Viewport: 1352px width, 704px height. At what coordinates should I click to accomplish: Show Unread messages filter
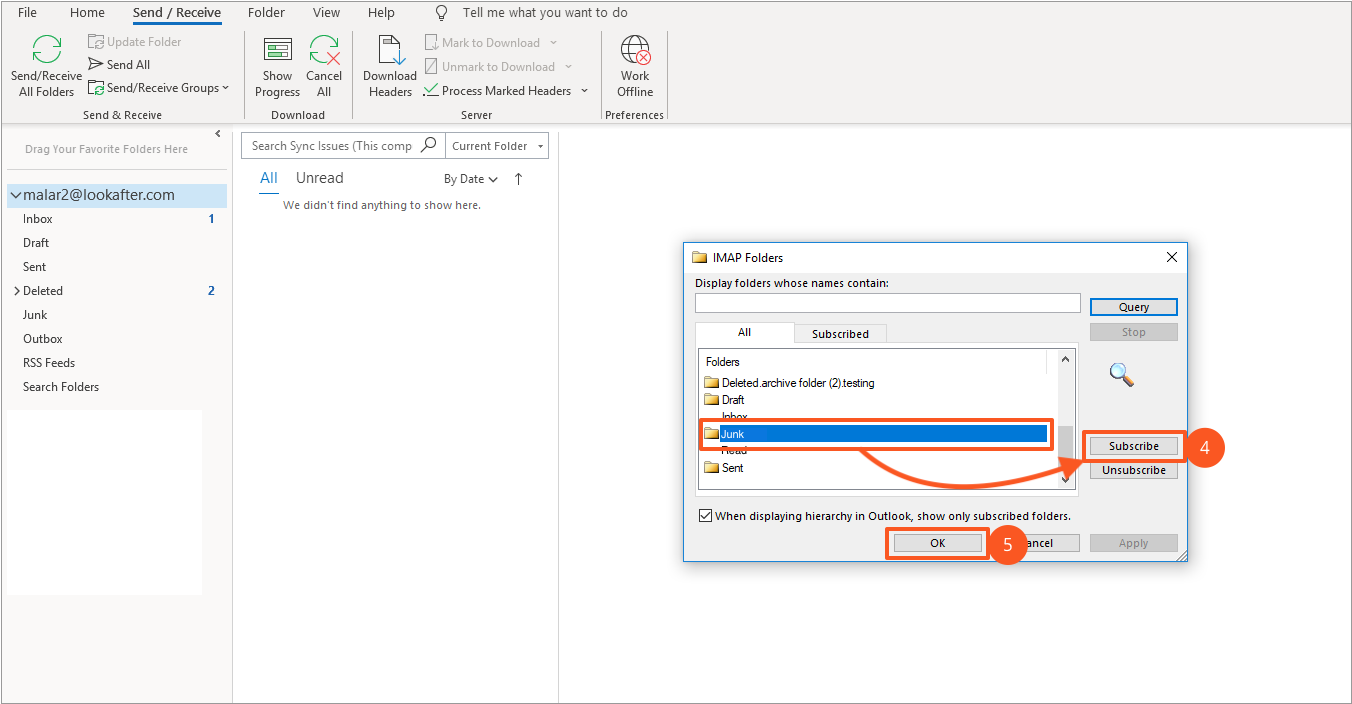tap(319, 178)
